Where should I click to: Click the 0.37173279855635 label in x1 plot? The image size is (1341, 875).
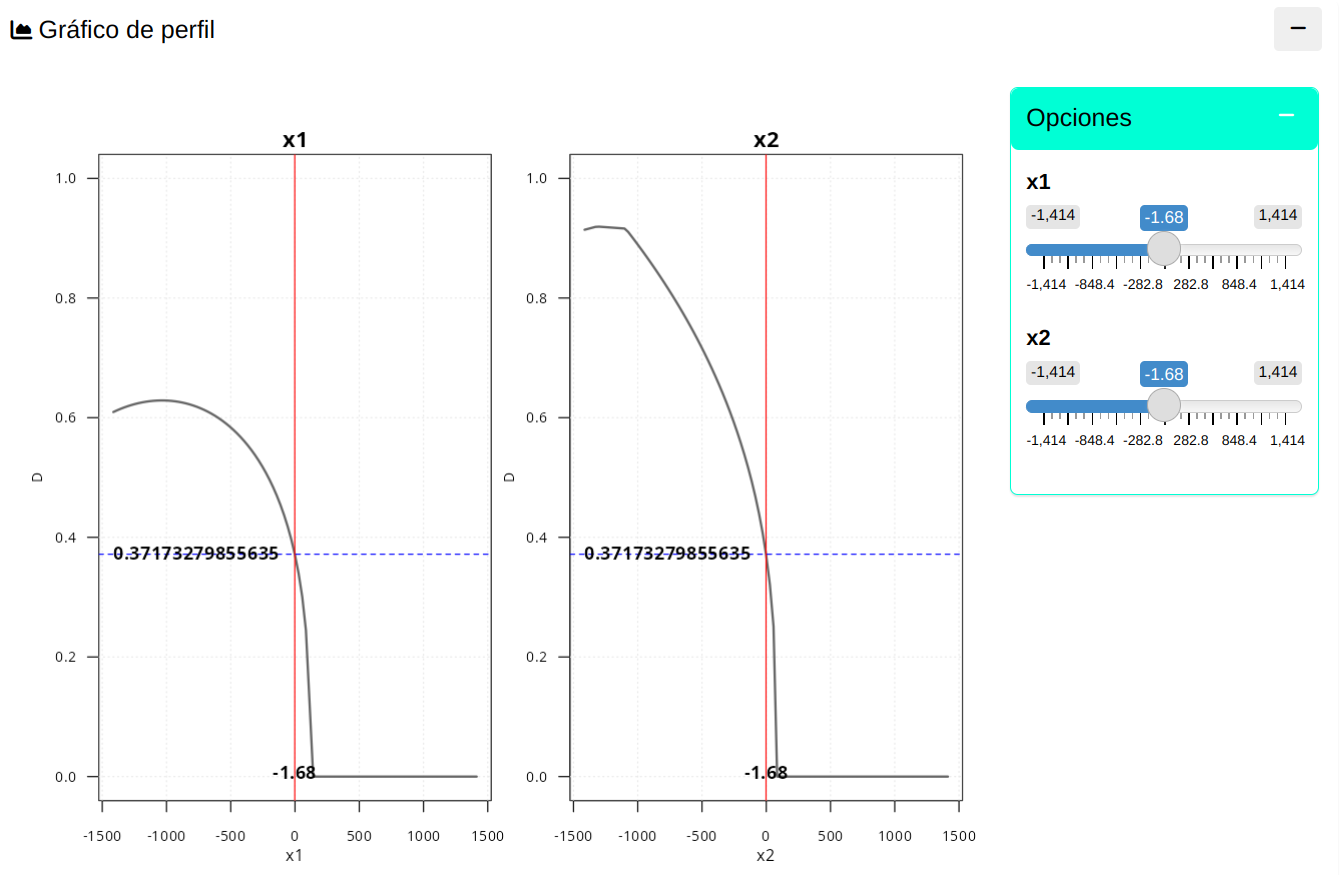point(195,554)
